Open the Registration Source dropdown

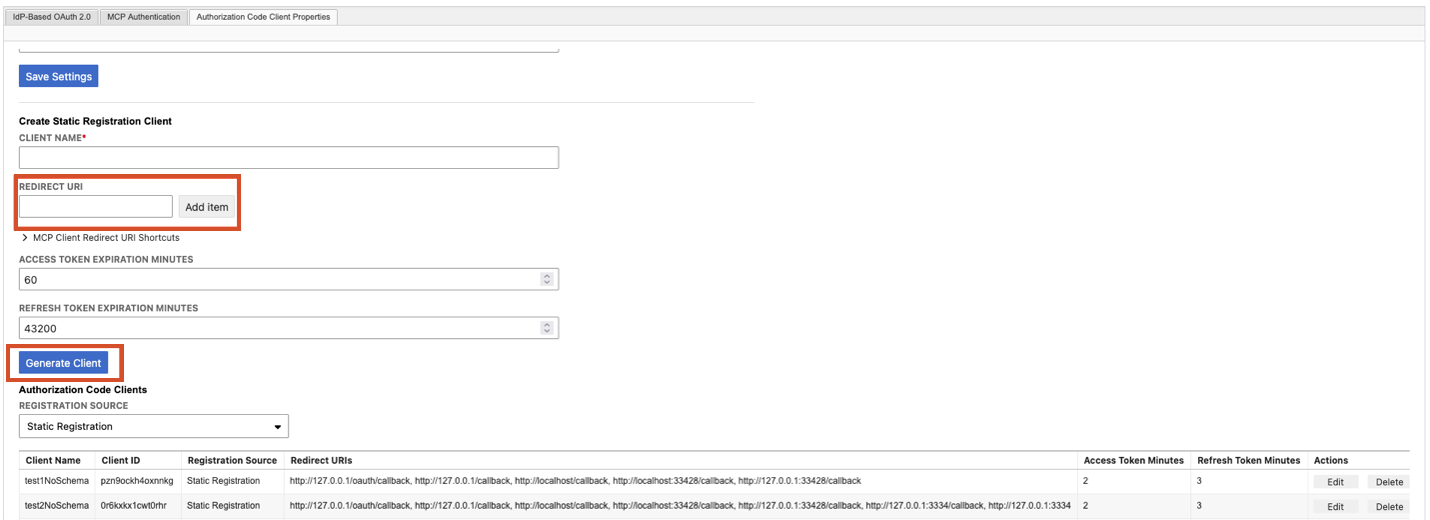(154, 427)
